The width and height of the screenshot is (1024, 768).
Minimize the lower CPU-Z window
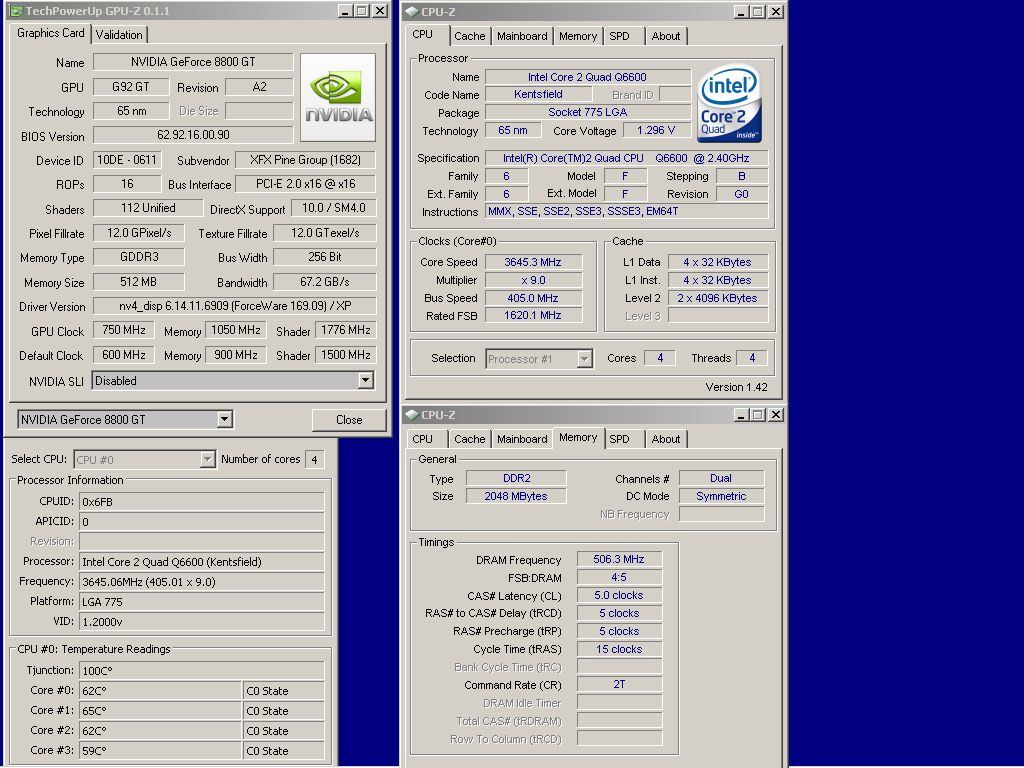(741, 415)
